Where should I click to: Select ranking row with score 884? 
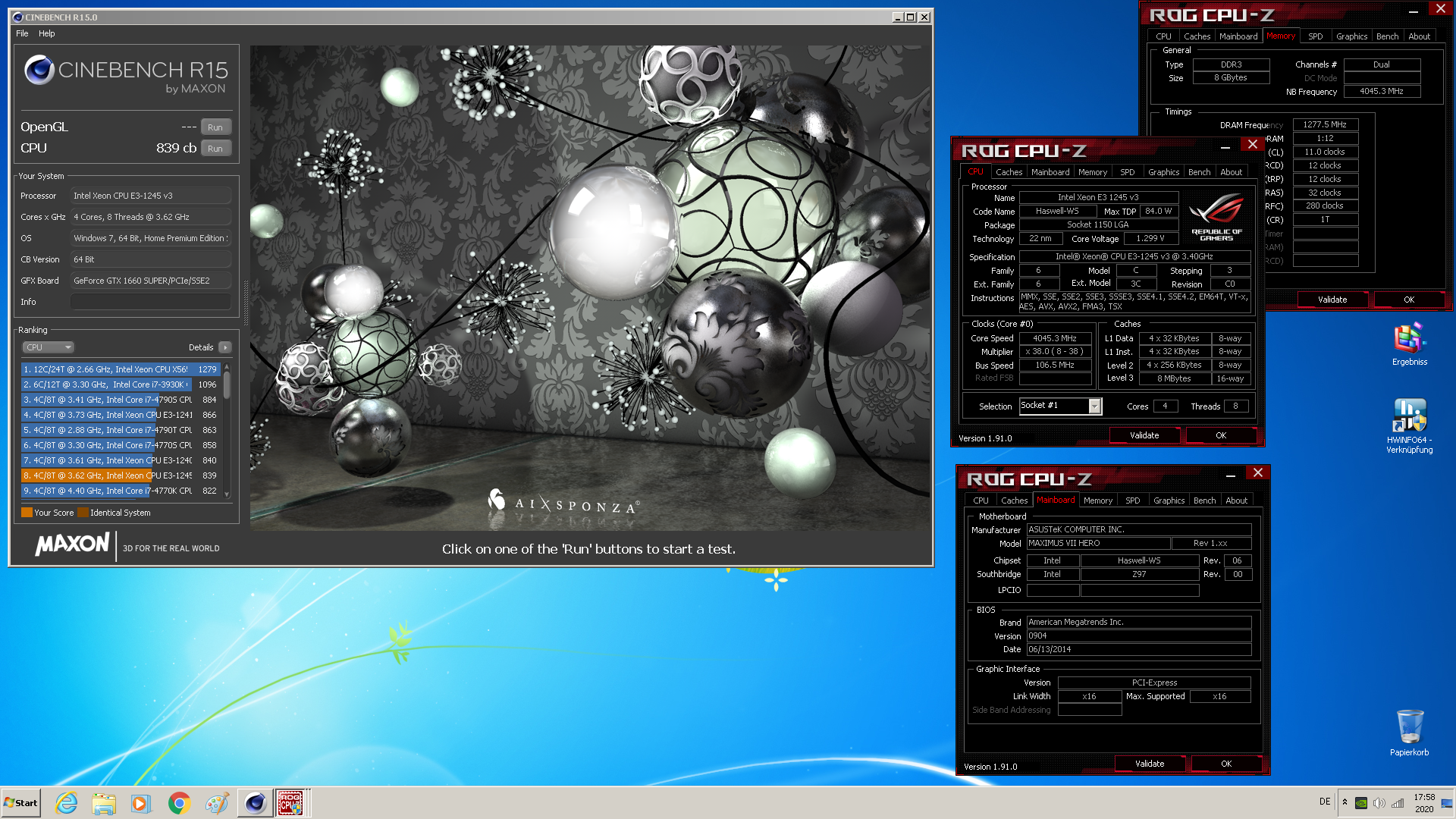121,400
